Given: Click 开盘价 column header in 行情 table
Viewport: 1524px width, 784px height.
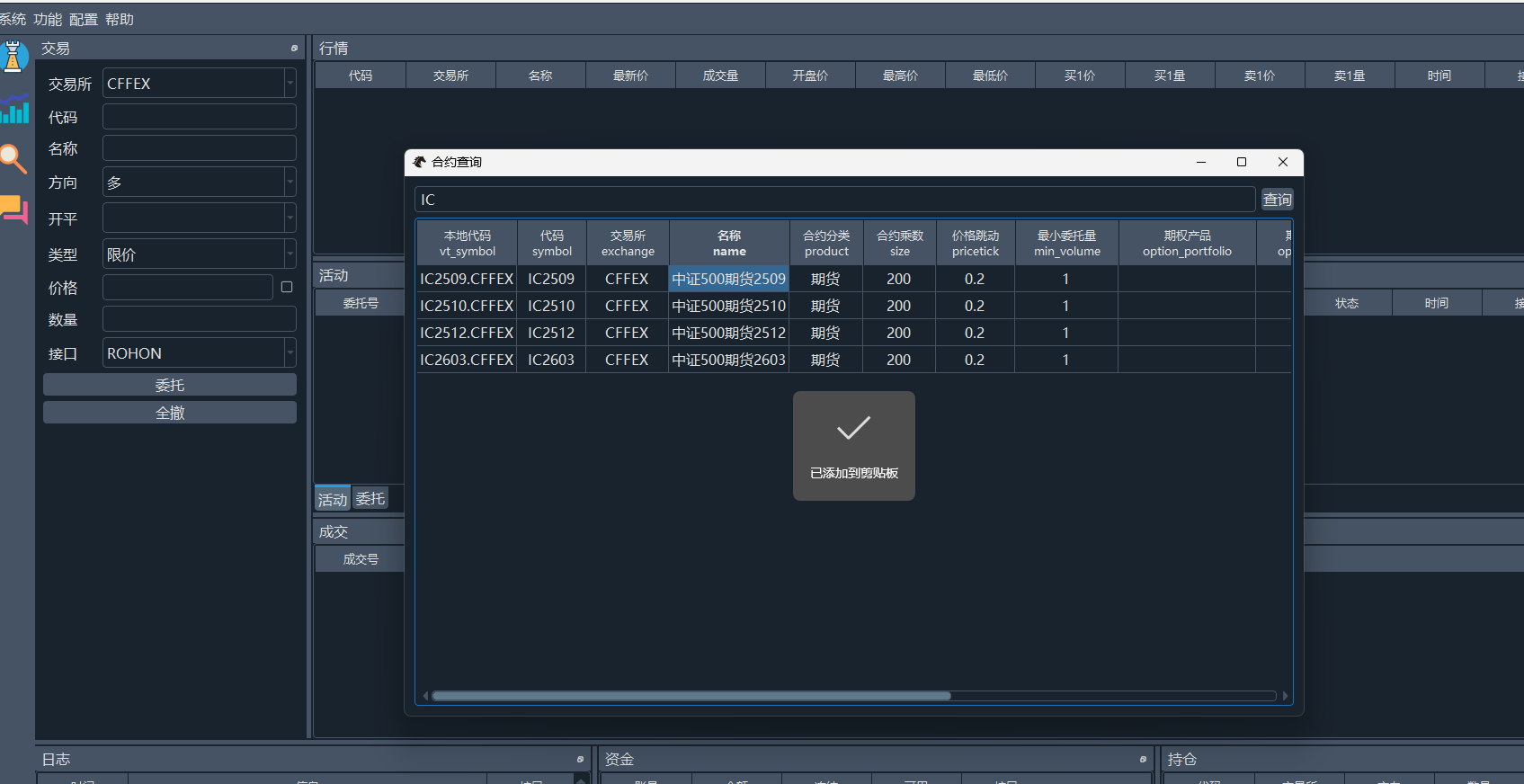Looking at the screenshot, I should [x=810, y=76].
